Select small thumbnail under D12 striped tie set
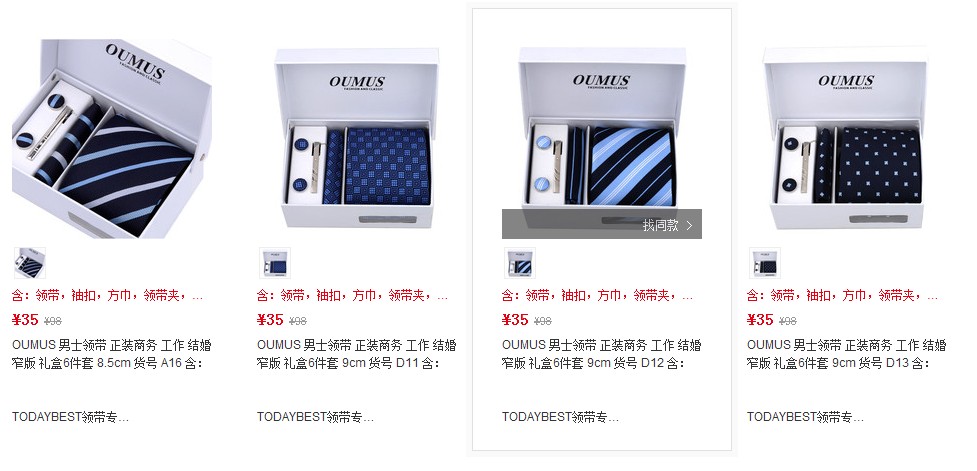The height and width of the screenshot is (471, 977). click(x=520, y=263)
